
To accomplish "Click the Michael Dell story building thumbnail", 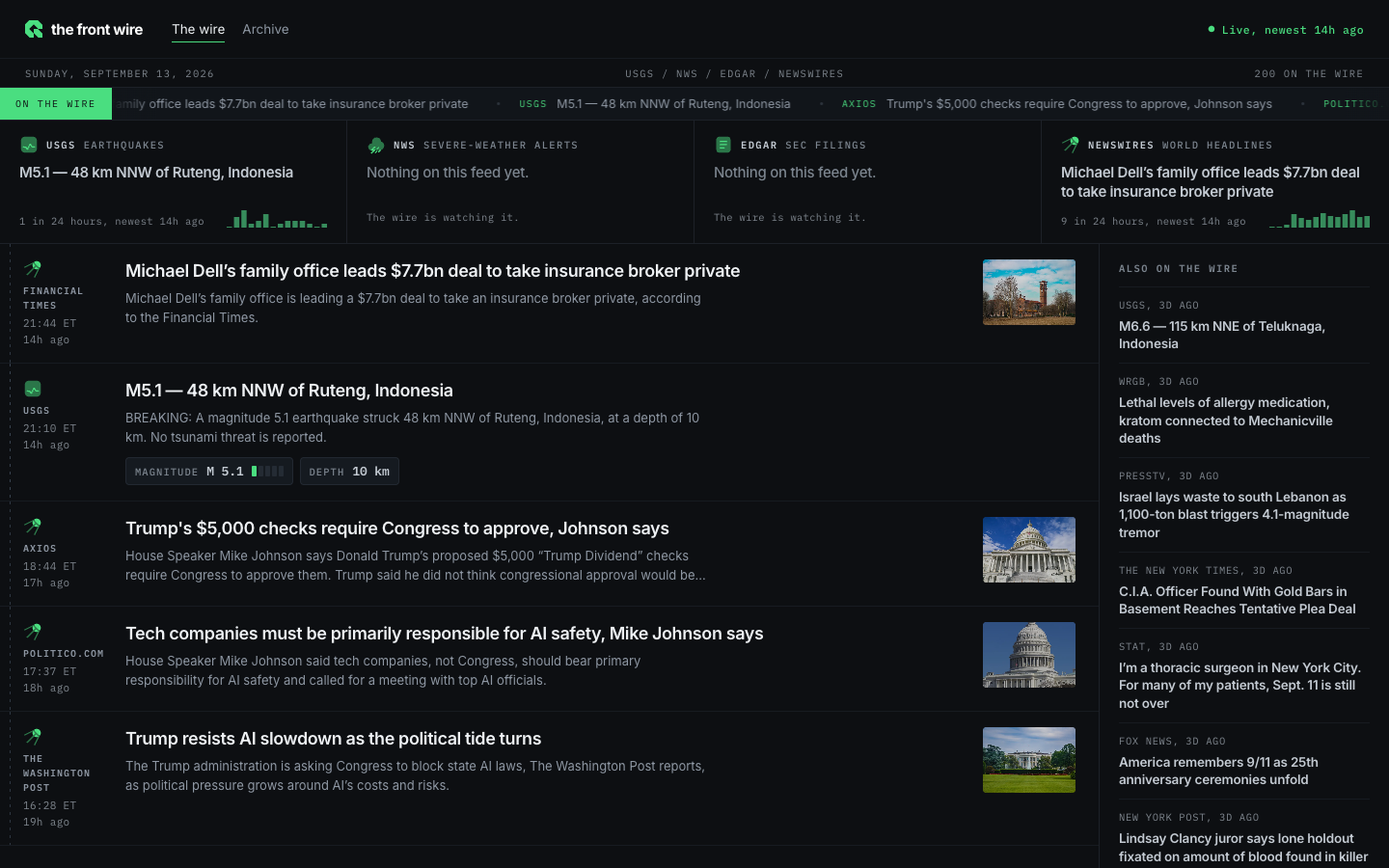I will click(x=1029, y=292).
